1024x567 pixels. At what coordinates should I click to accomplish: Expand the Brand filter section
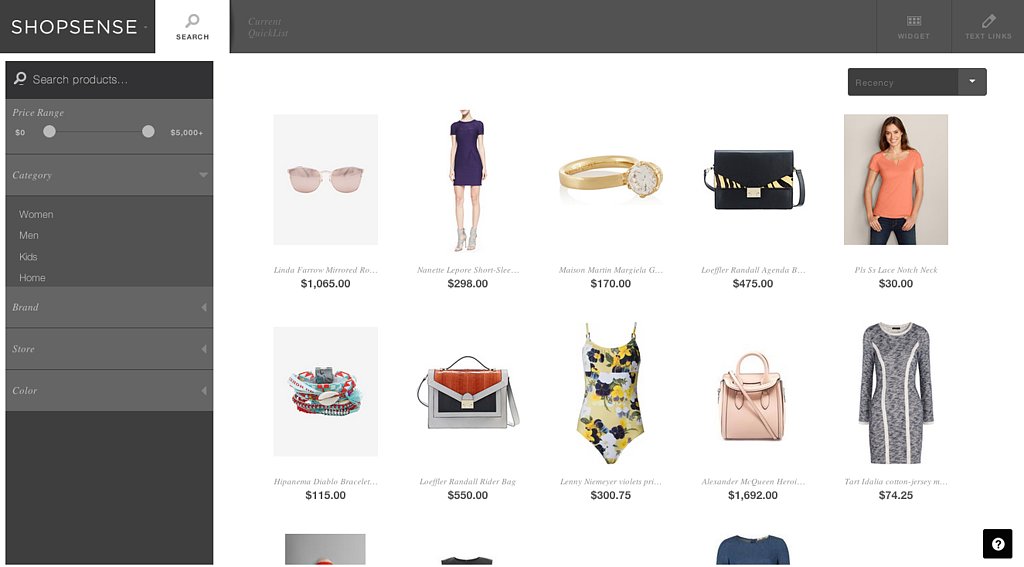tap(109, 307)
